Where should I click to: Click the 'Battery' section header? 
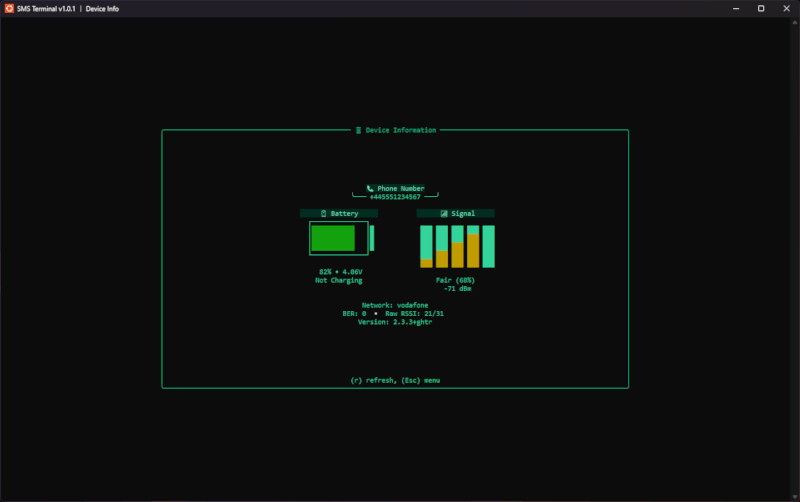(x=339, y=213)
